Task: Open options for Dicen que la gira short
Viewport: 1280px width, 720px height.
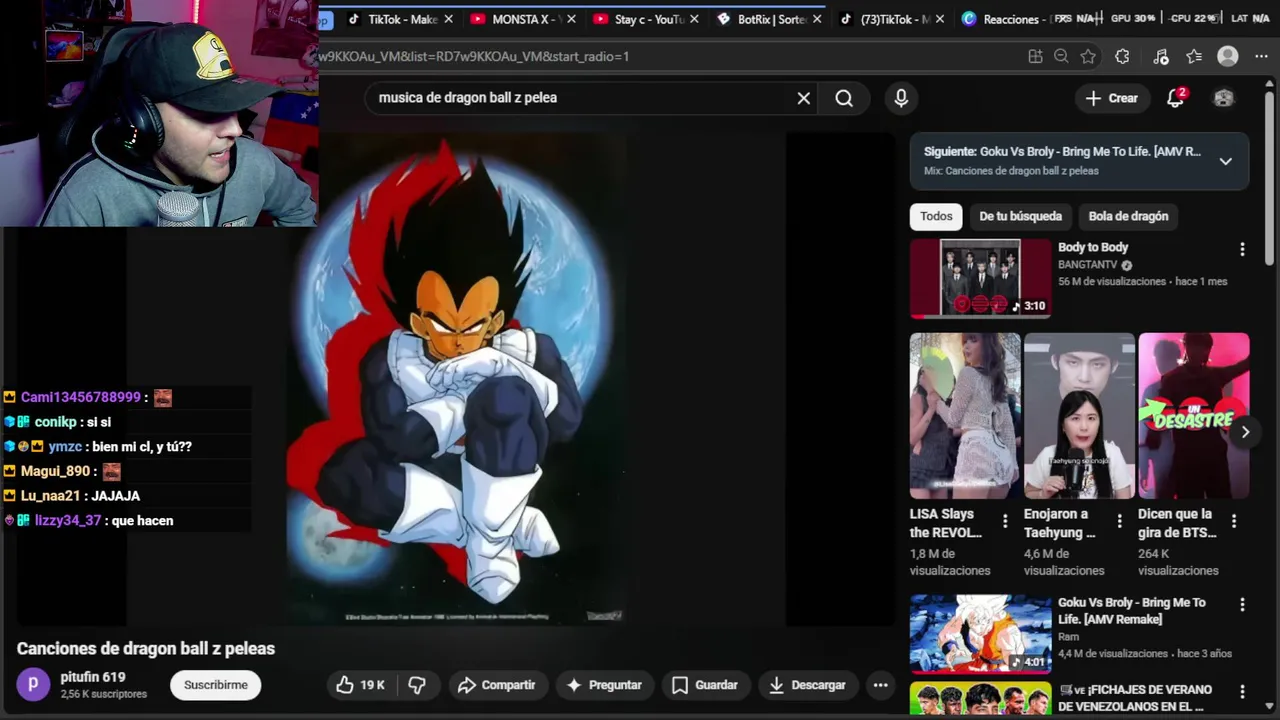Action: click(x=1233, y=521)
